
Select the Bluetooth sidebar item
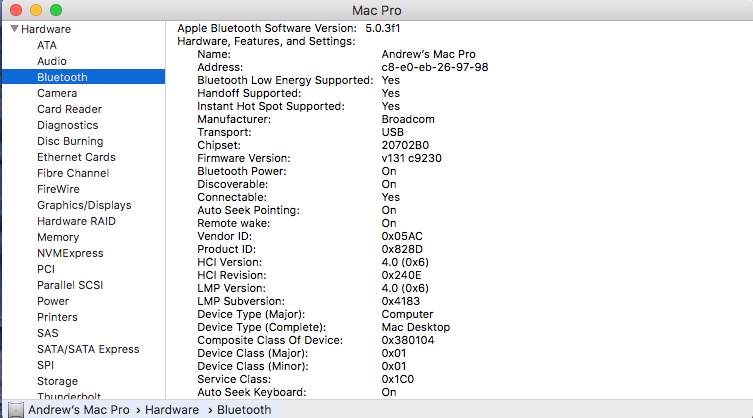coord(84,77)
